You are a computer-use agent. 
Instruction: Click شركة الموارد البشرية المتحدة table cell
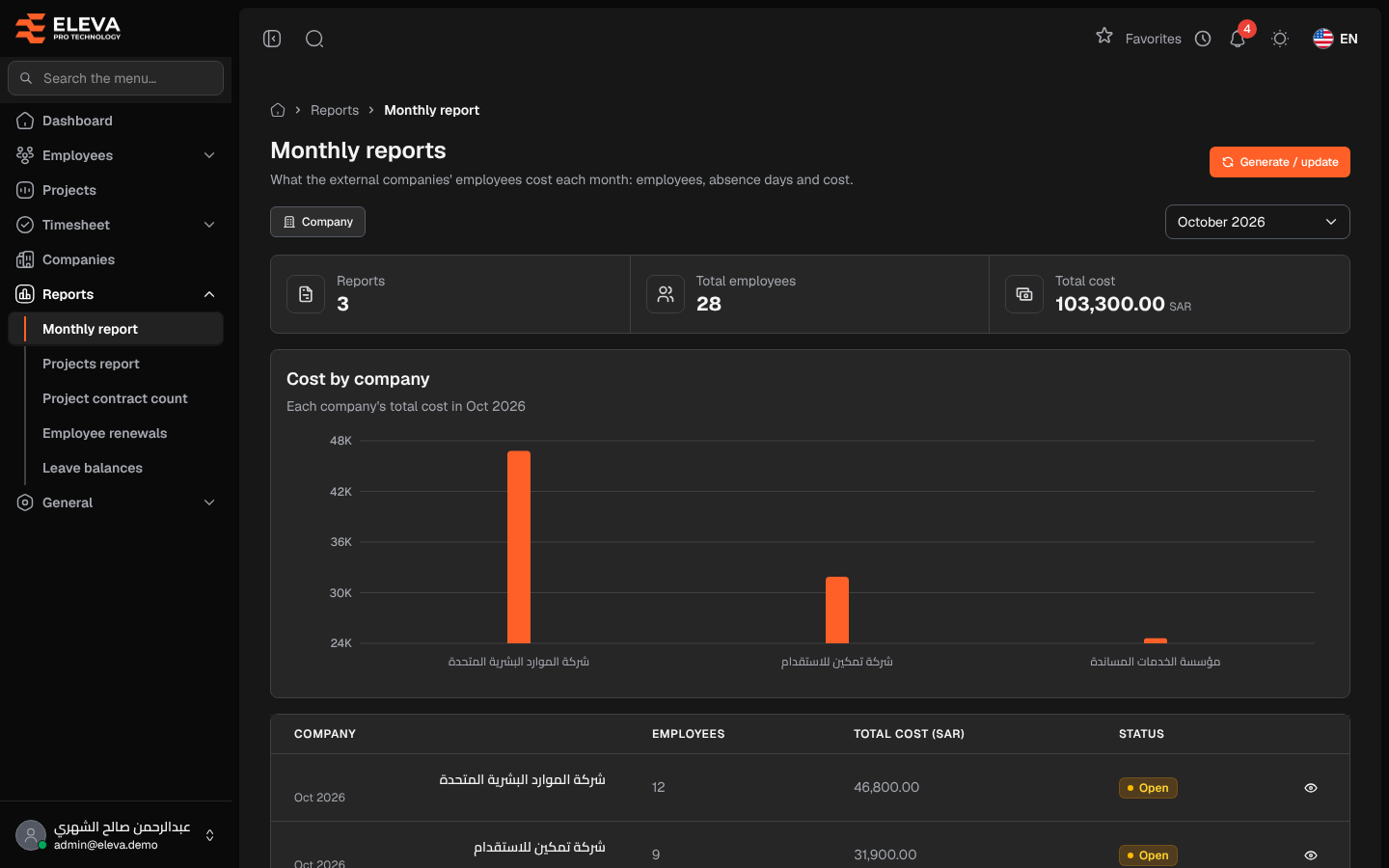coord(522,779)
